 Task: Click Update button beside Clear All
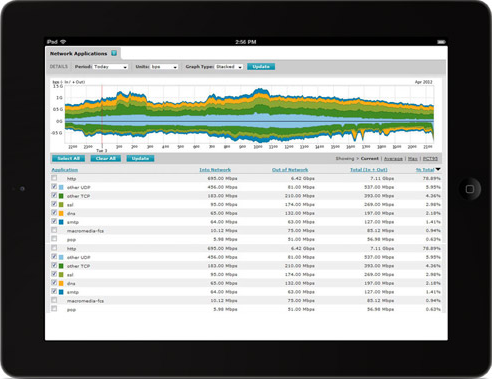point(140,158)
